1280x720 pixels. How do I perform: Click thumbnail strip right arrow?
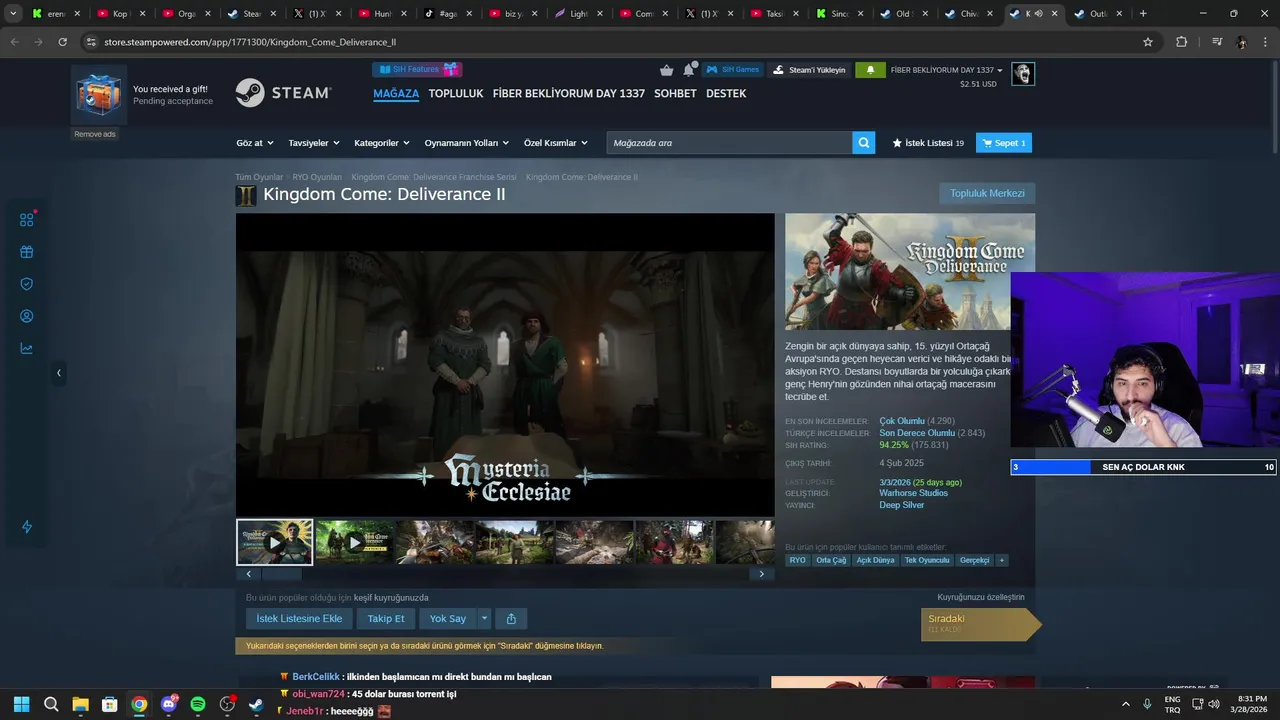click(x=761, y=574)
